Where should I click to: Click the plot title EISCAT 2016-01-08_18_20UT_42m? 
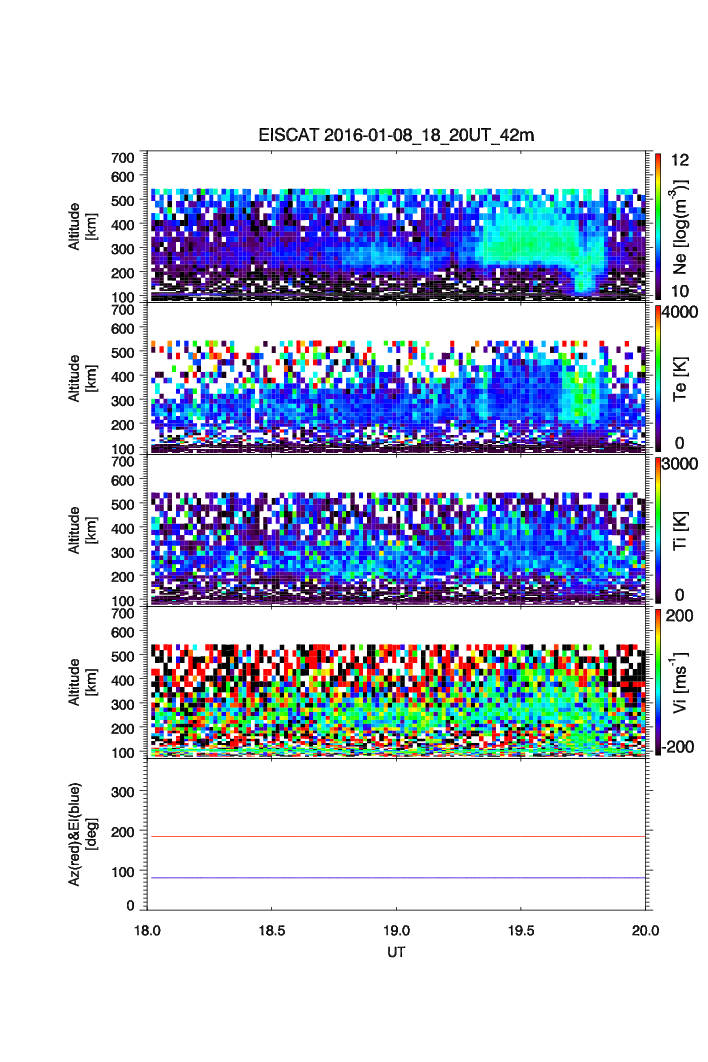(x=396, y=136)
